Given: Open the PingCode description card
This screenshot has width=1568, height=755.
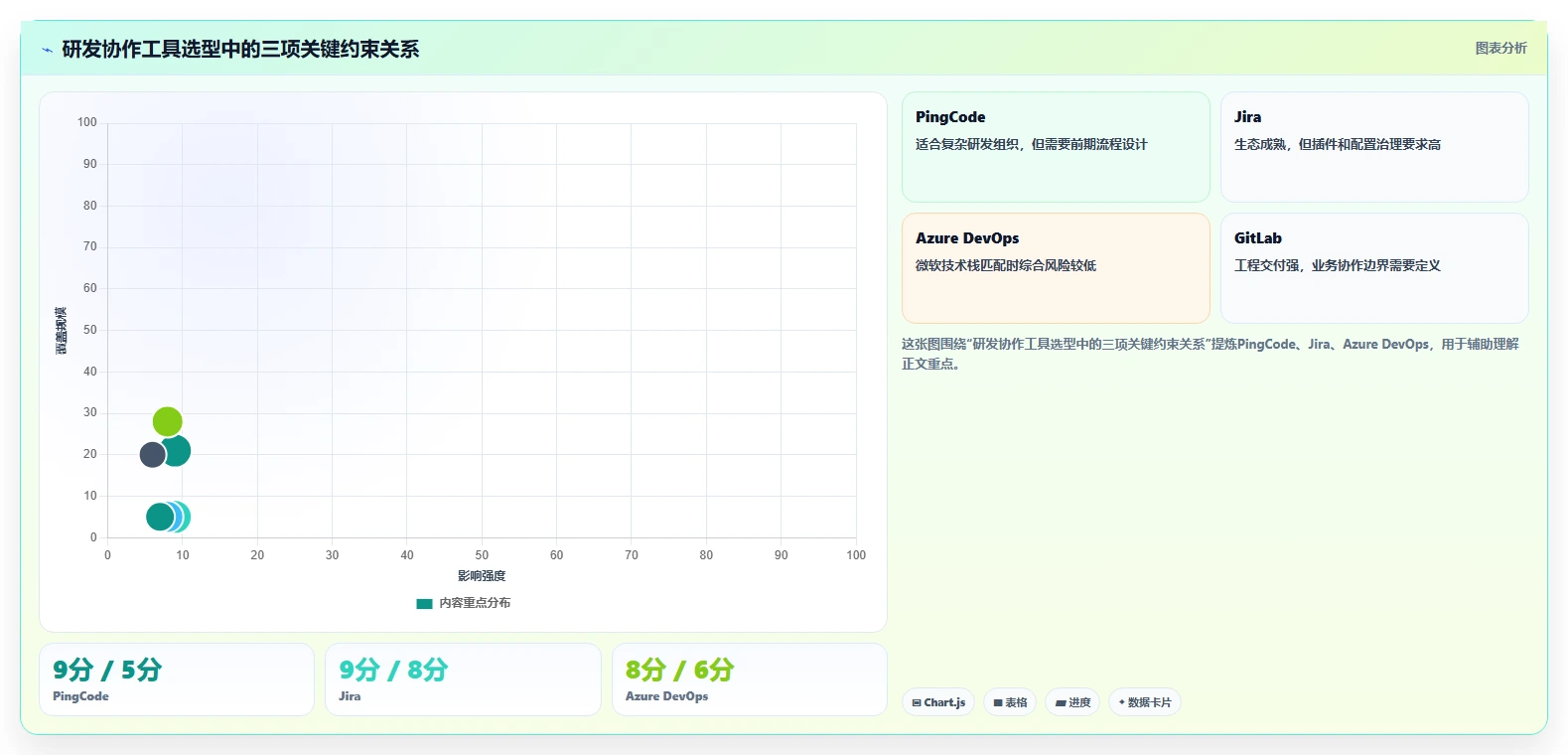Looking at the screenshot, I should click(1056, 147).
